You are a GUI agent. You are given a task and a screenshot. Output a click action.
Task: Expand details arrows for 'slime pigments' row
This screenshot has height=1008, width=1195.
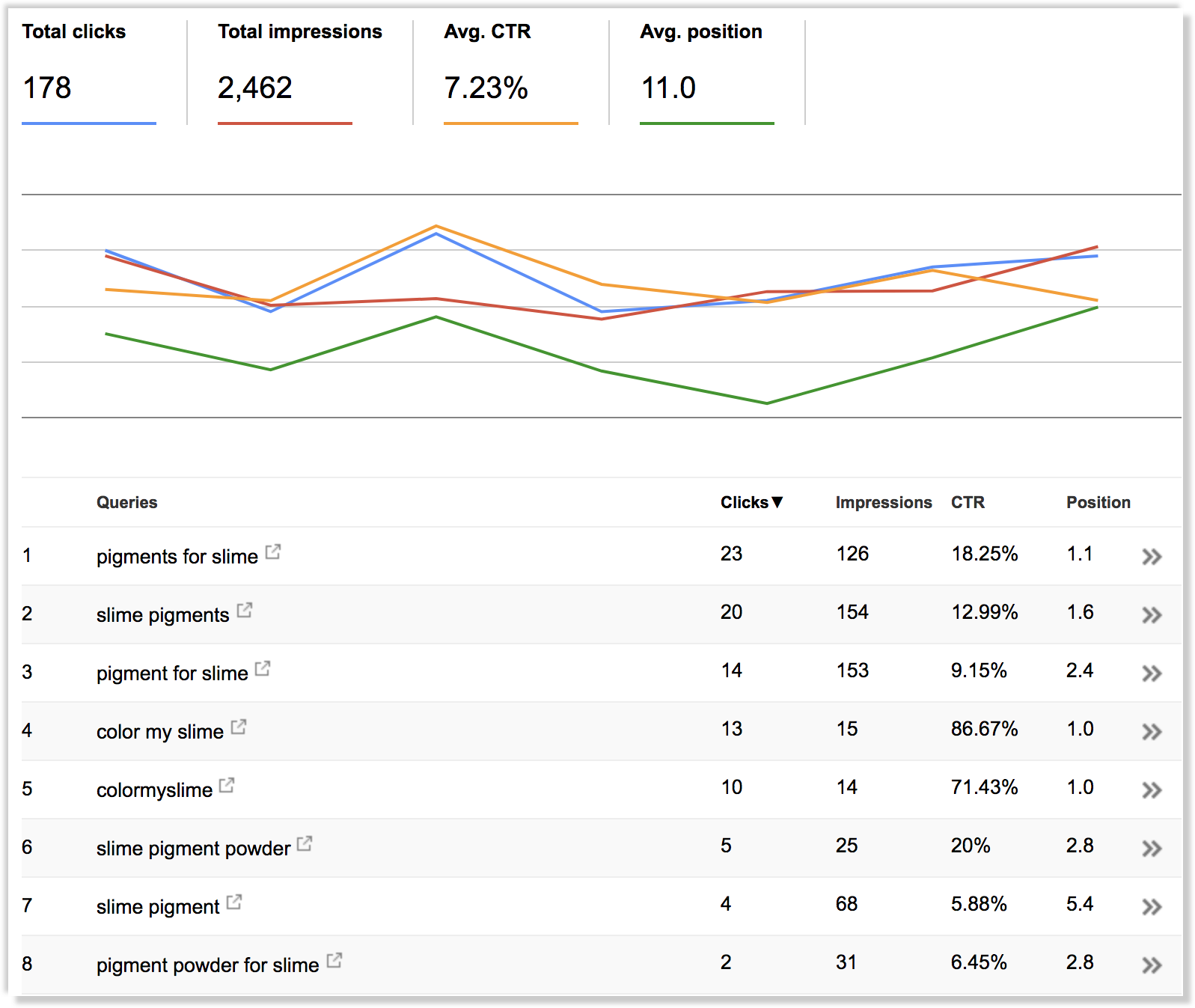point(1152,615)
